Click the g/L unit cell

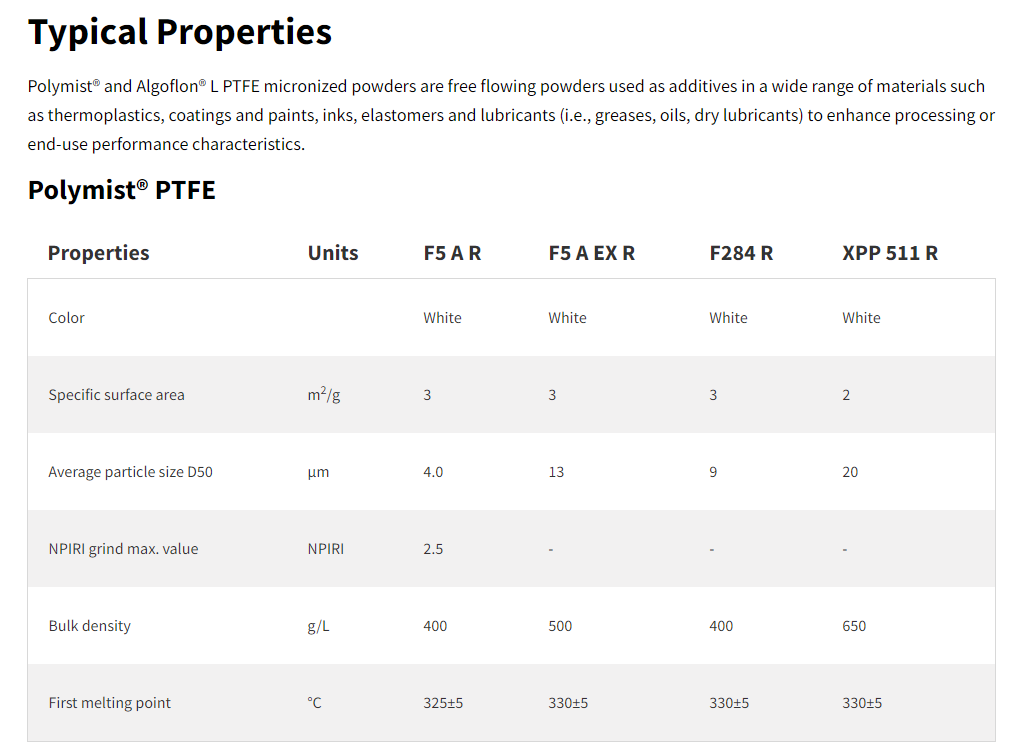(318, 626)
